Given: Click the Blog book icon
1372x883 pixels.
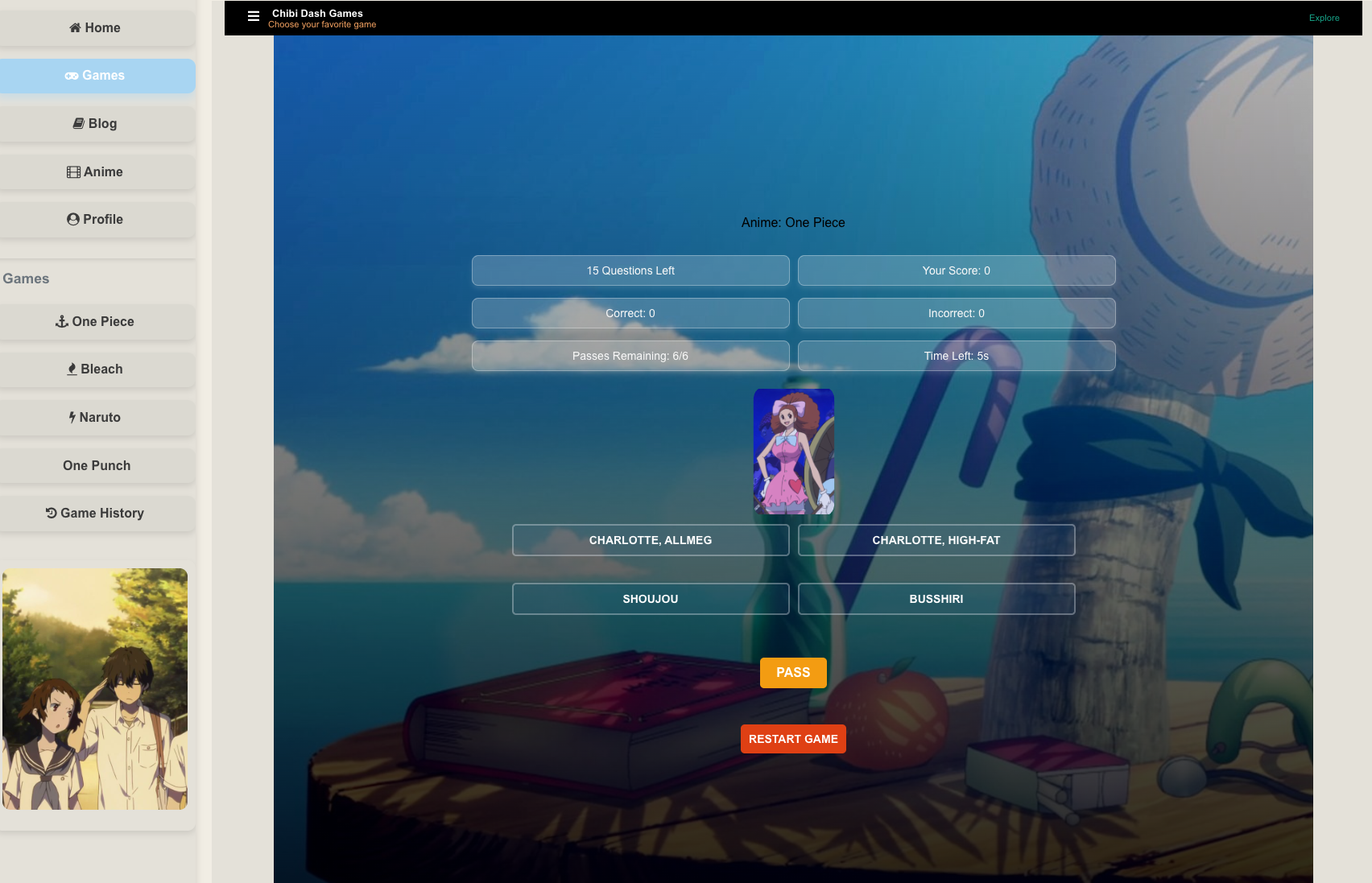Looking at the screenshot, I should click(x=79, y=123).
